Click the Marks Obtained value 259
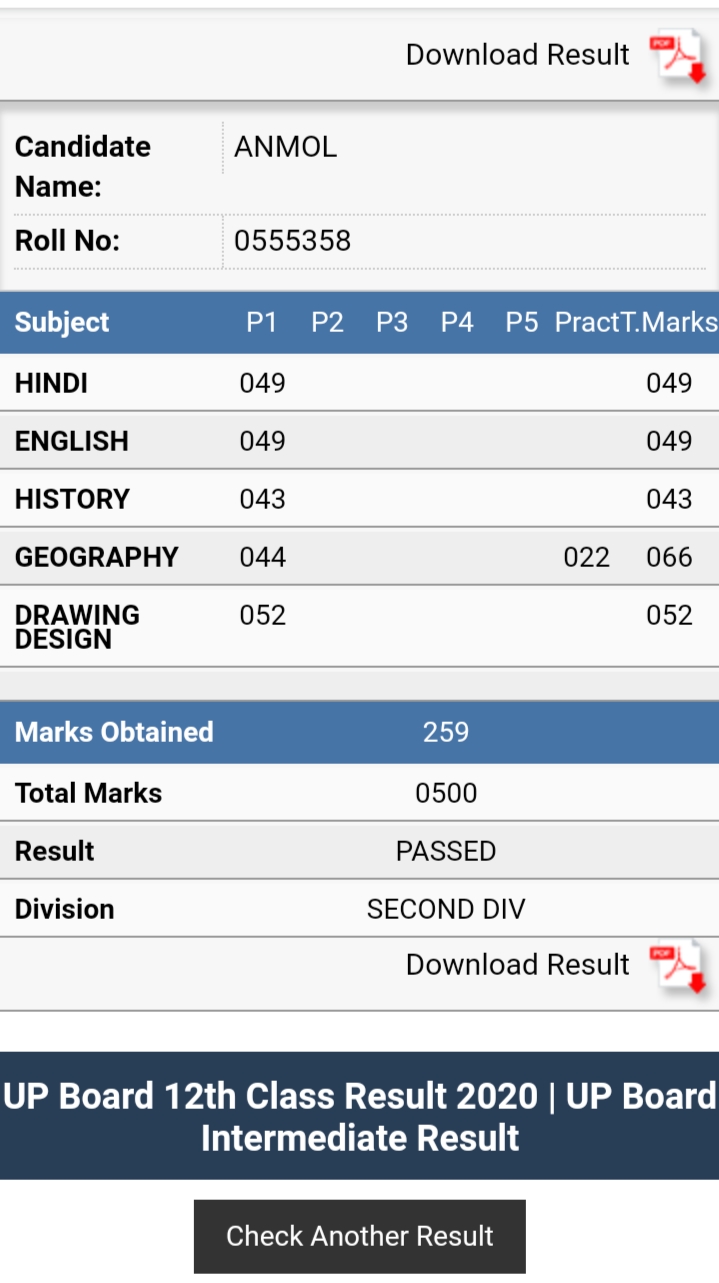 click(446, 732)
